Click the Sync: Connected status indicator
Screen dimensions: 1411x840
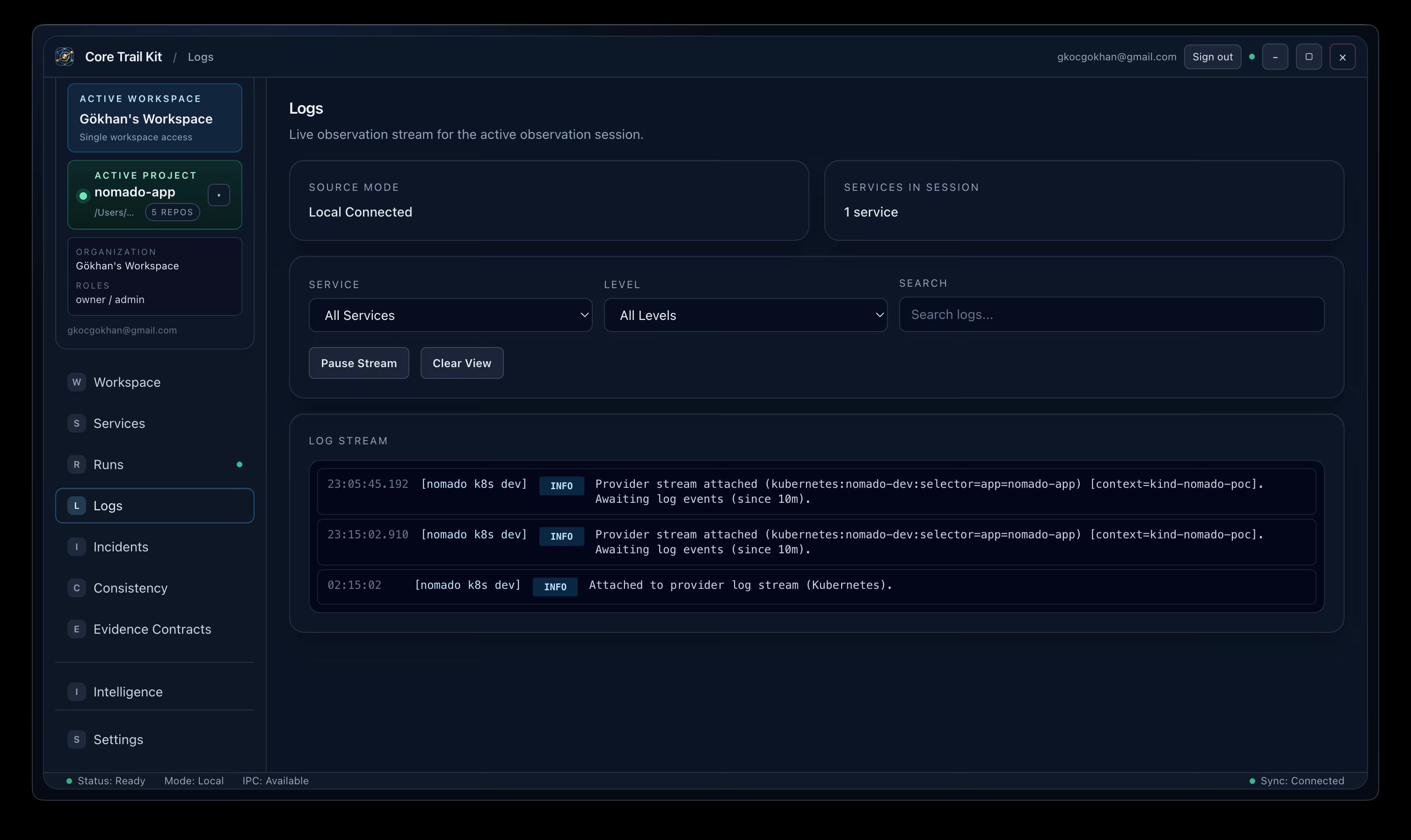point(1297,781)
